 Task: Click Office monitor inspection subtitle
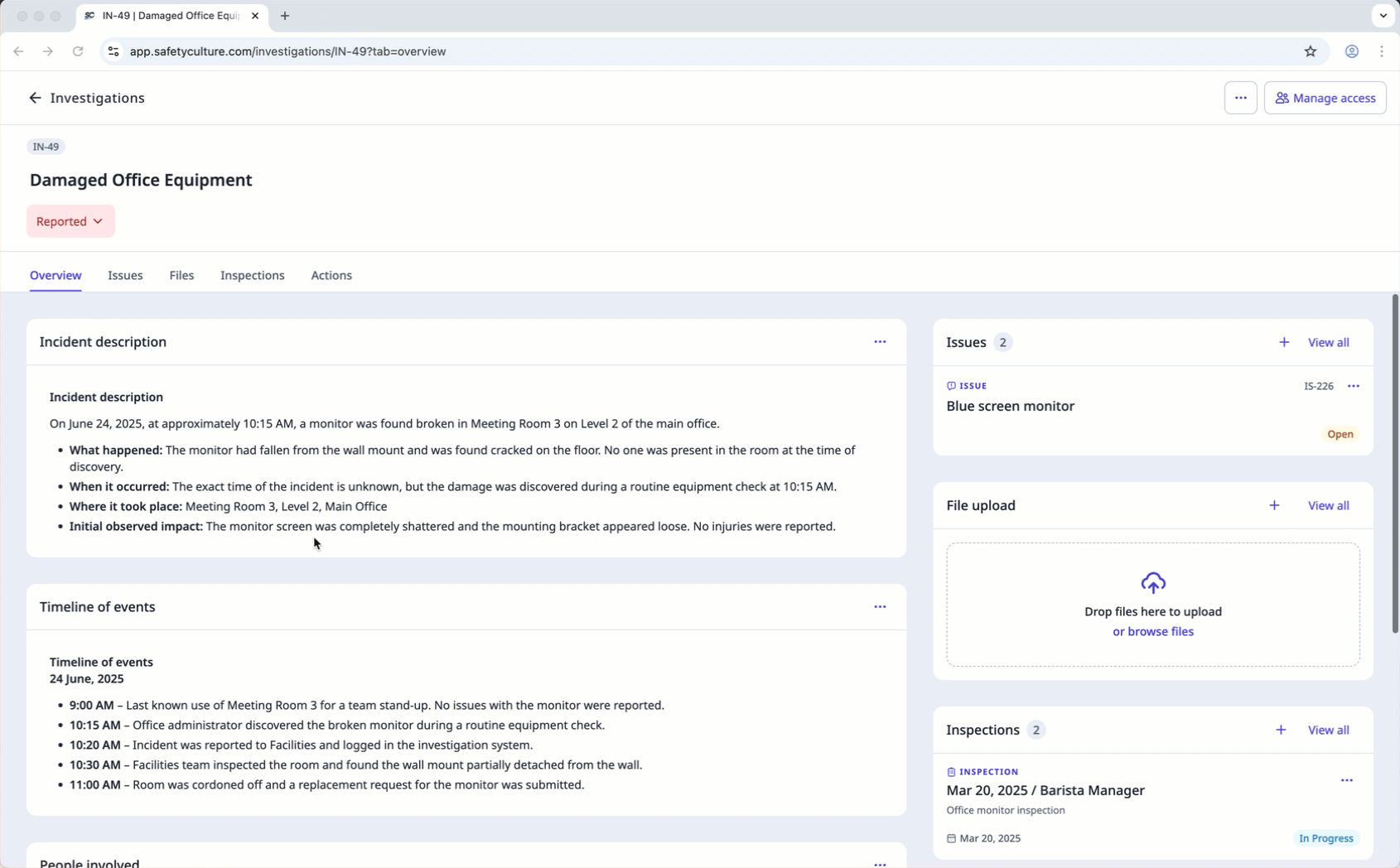1006,810
